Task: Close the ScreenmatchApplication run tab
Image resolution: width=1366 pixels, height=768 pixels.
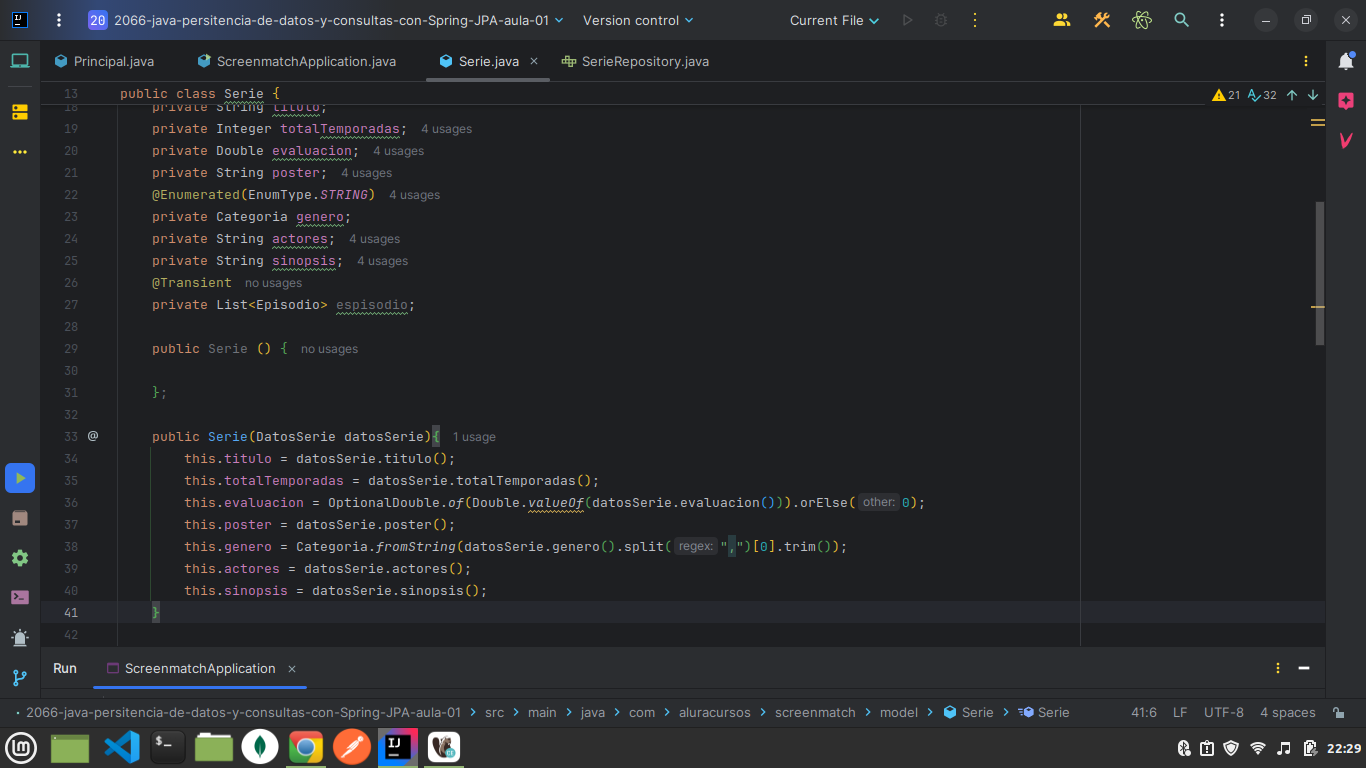Action: 292,668
